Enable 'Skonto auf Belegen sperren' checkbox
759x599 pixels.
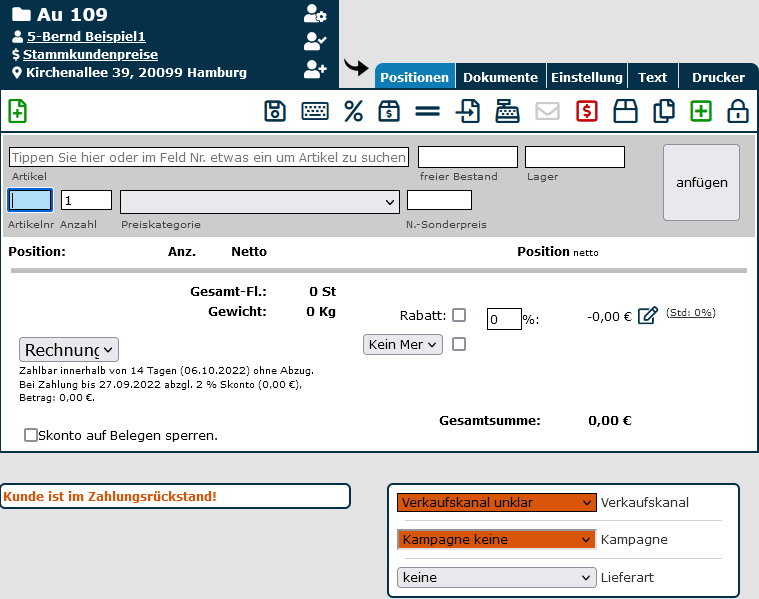(x=31, y=435)
